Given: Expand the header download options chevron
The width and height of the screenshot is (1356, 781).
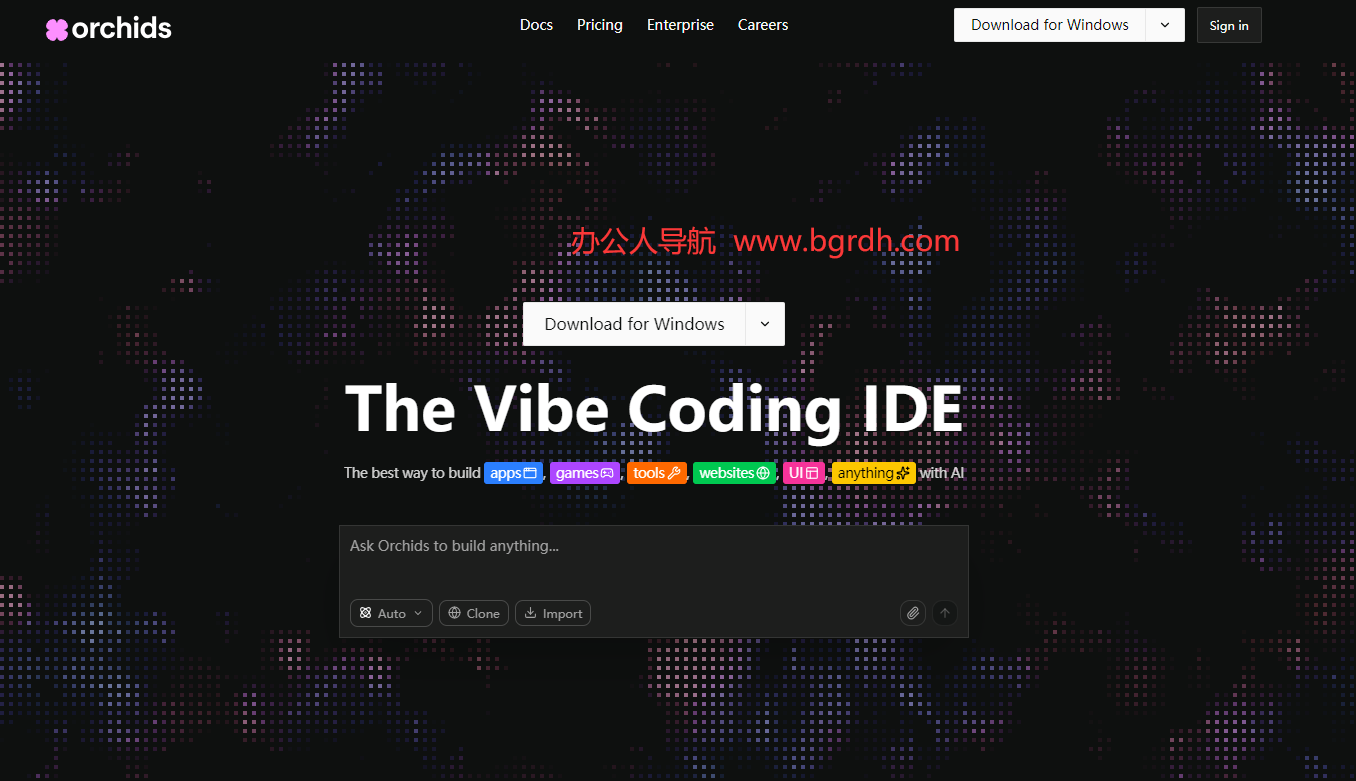Looking at the screenshot, I should point(1165,25).
